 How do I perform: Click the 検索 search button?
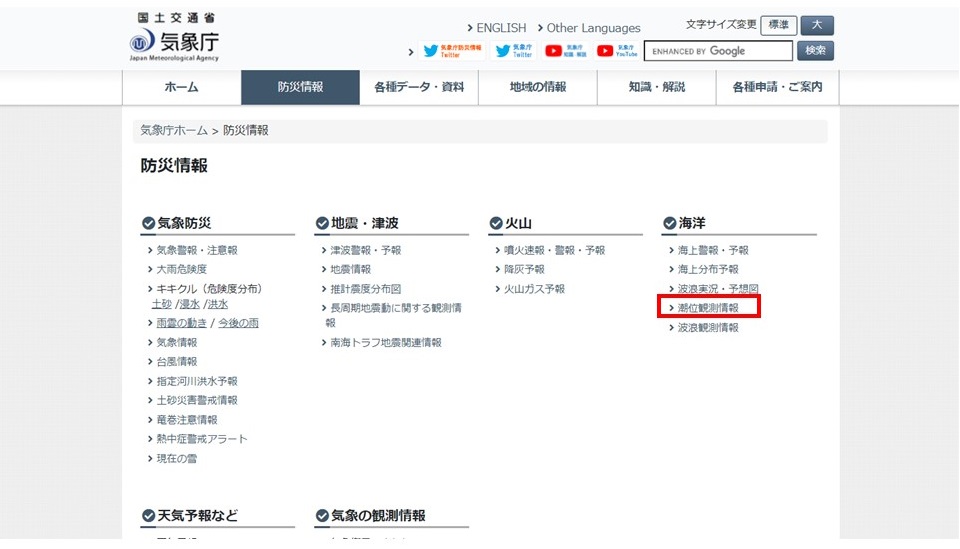816,51
